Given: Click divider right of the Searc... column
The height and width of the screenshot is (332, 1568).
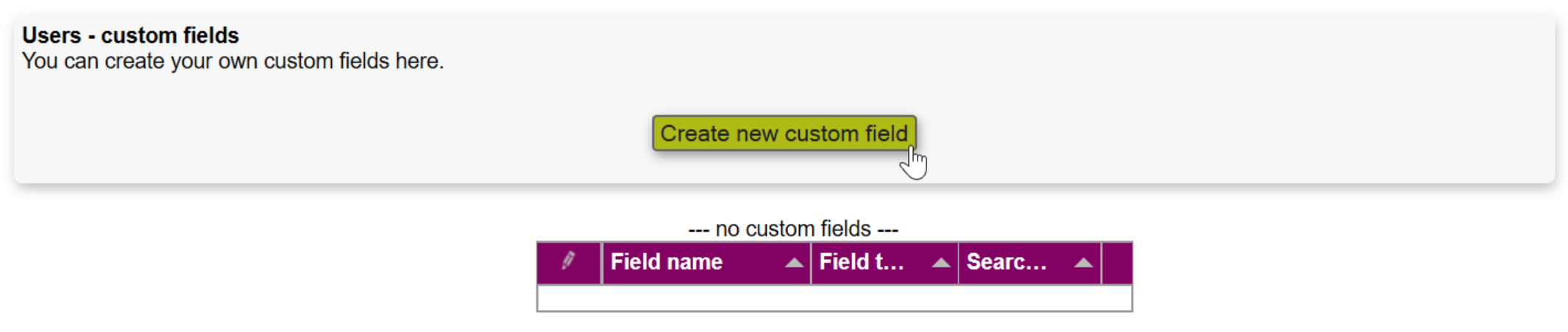Looking at the screenshot, I should coord(1101,263).
